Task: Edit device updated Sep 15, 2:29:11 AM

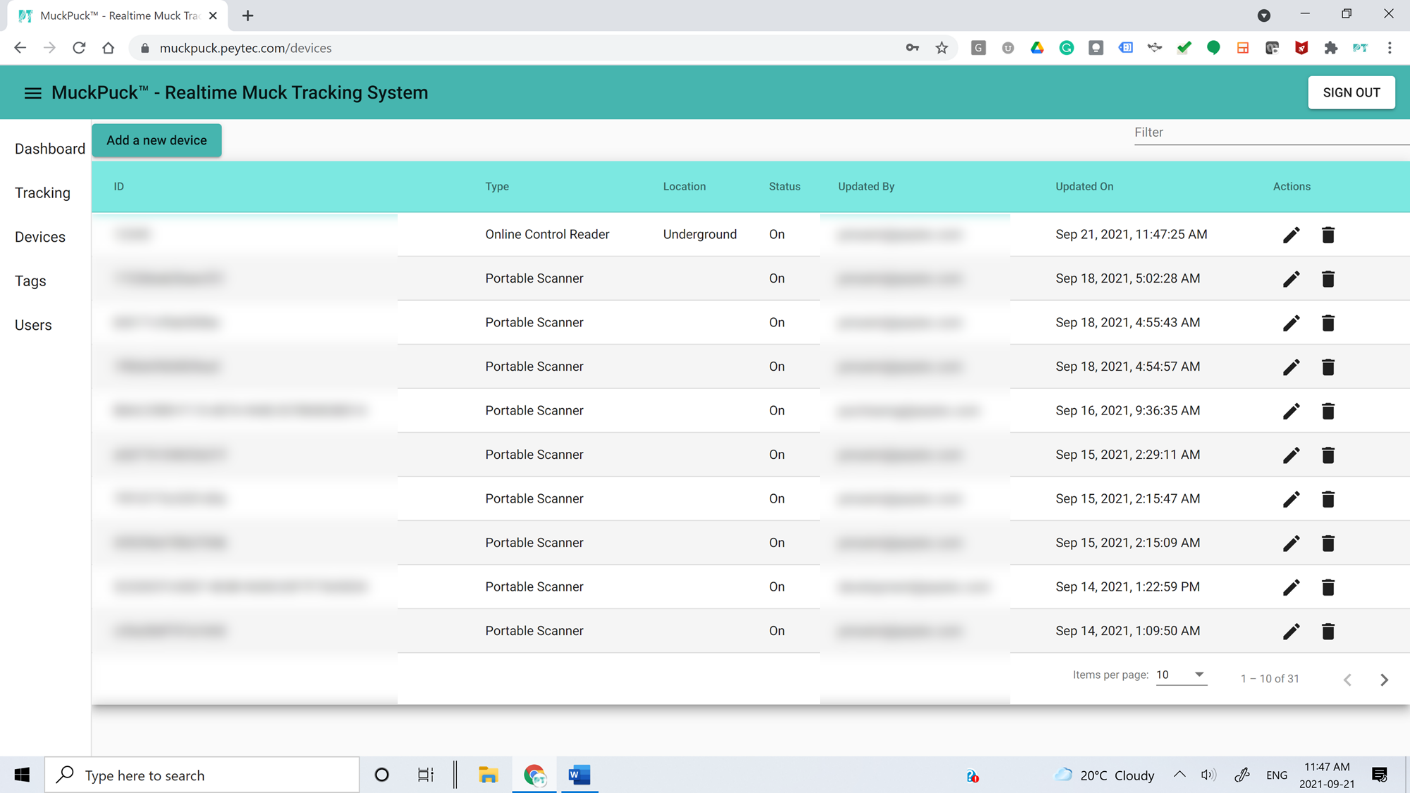Action: click(1291, 455)
